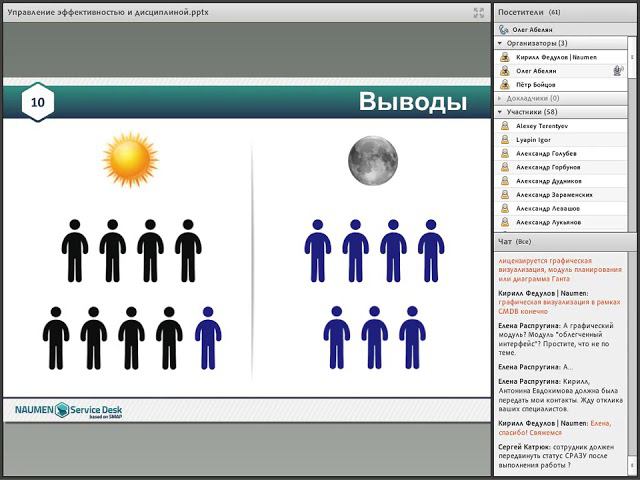Screen dimensions: 640x480
Task: Click the participant icon of Александр Горбунов
Action: [x=505, y=167]
